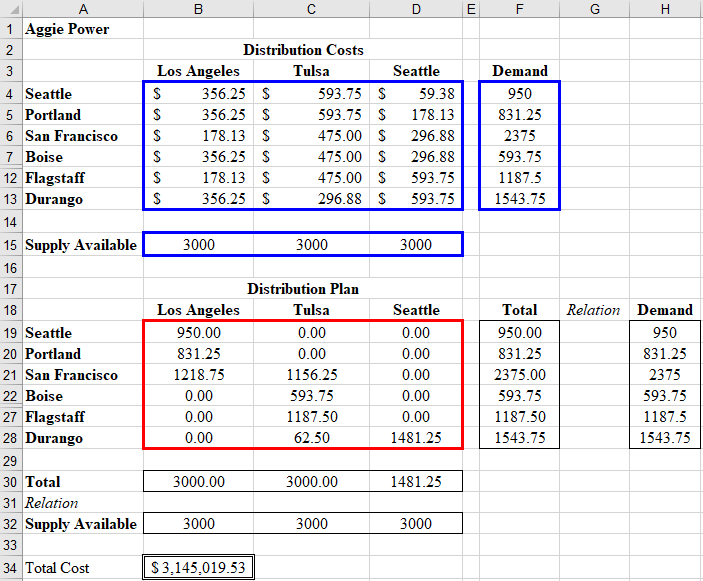This screenshot has height=581, width=703.
Task: Select Demand value 1543.75 in column H
Action: click(x=665, y=438)
